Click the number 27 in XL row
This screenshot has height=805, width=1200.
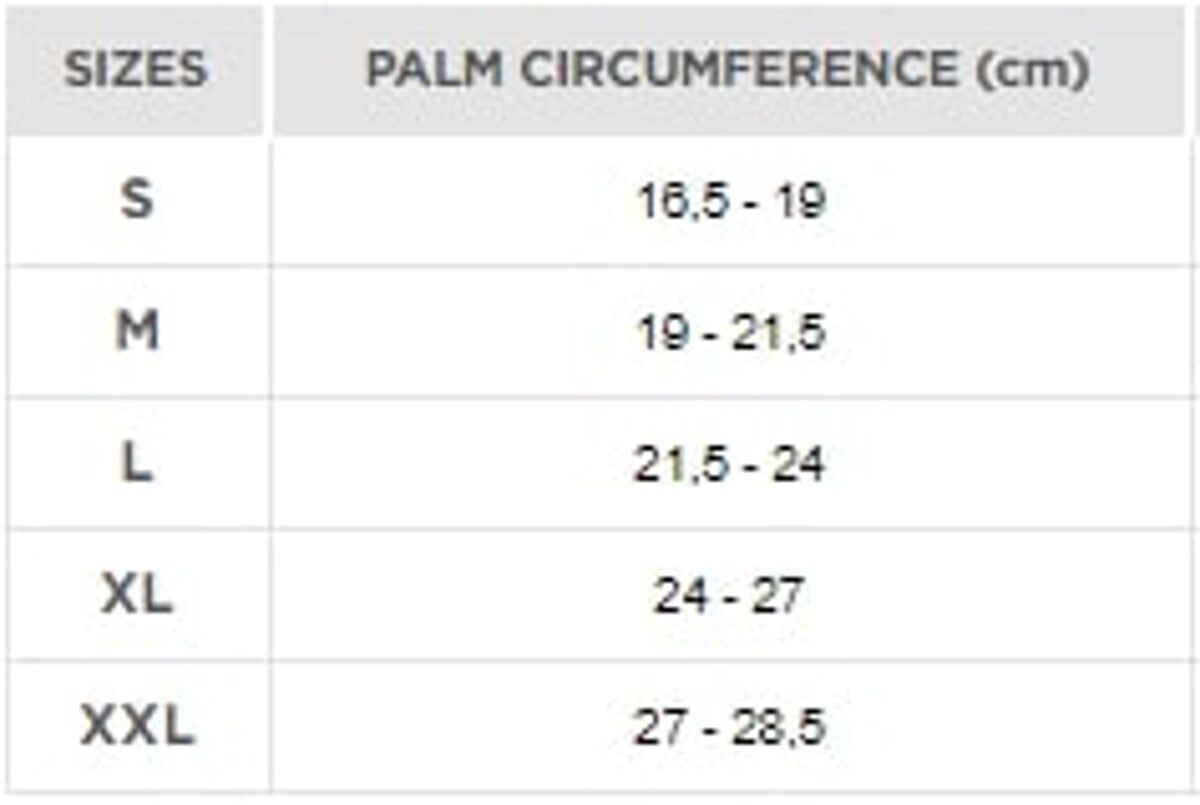point(774,597)
